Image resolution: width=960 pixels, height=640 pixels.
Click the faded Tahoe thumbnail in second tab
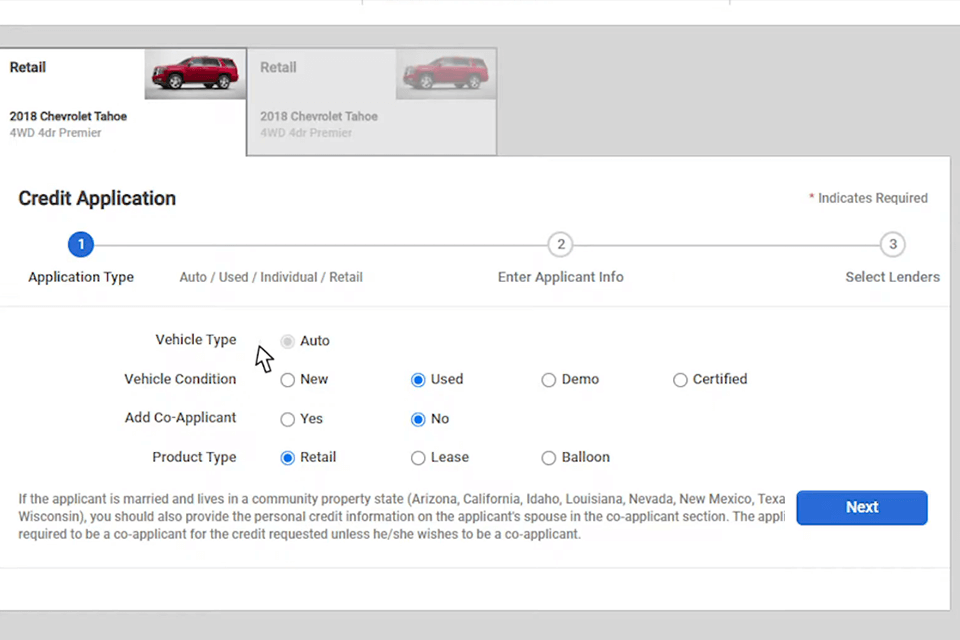[x=446, y=73]
